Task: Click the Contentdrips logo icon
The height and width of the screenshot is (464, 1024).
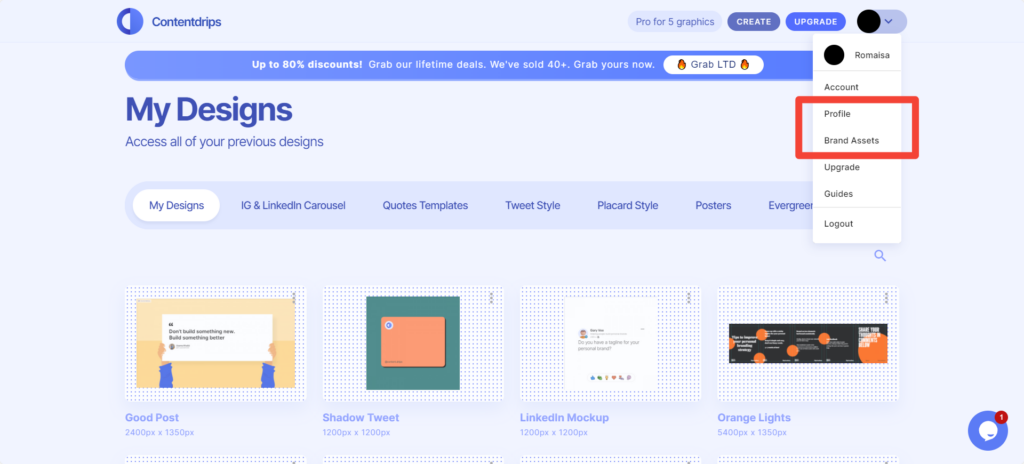Action: [x=130, y=20]
